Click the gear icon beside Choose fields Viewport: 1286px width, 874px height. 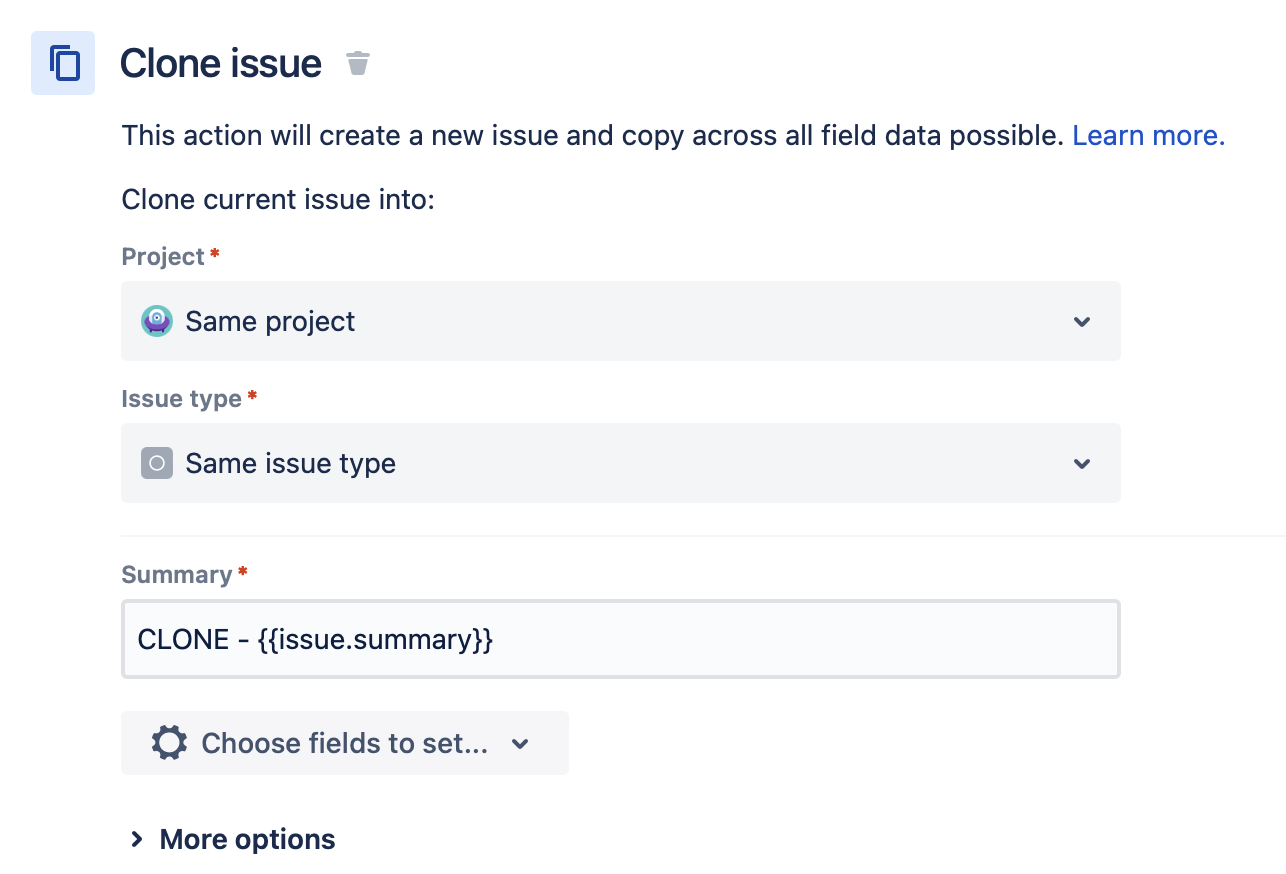point(169,743)
